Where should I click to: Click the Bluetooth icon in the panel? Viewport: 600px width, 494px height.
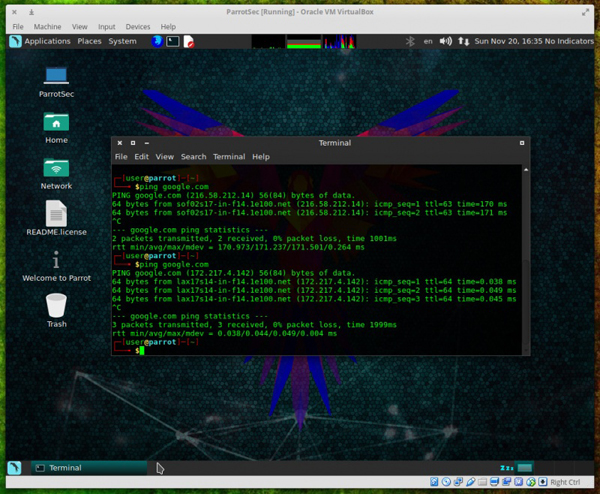409,42
